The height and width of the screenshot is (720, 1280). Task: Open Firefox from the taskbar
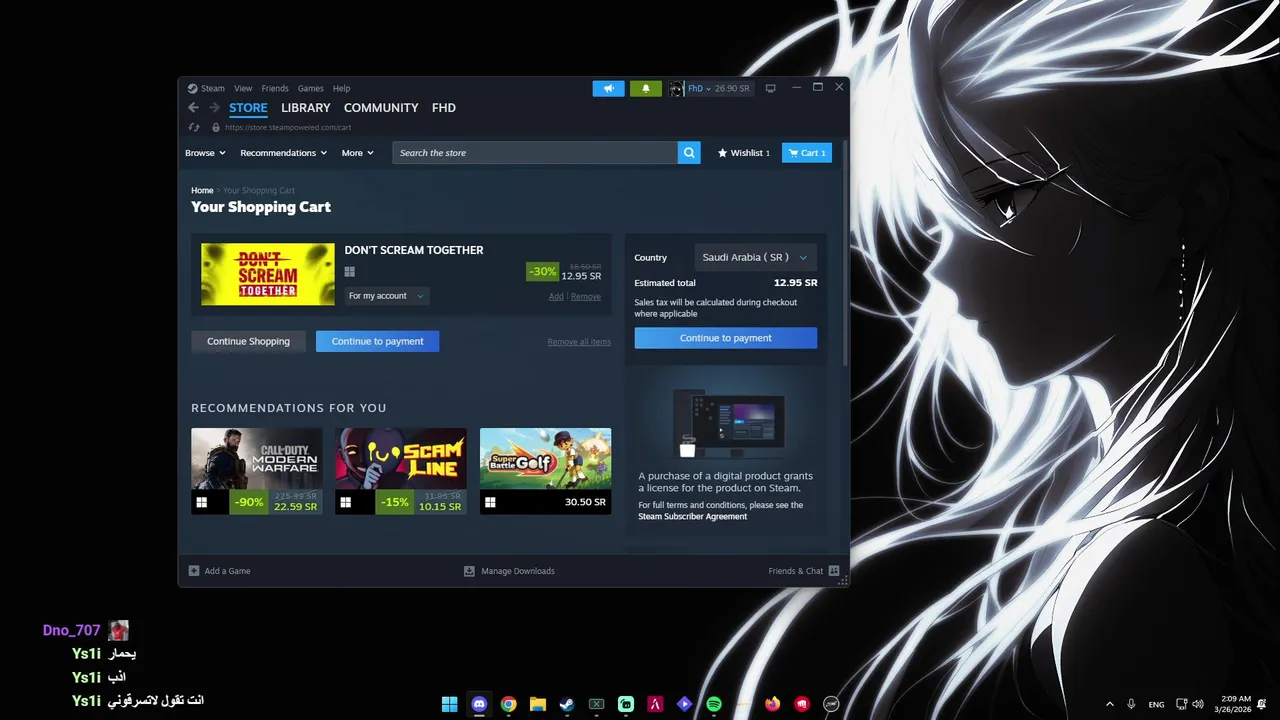[772, 704]
